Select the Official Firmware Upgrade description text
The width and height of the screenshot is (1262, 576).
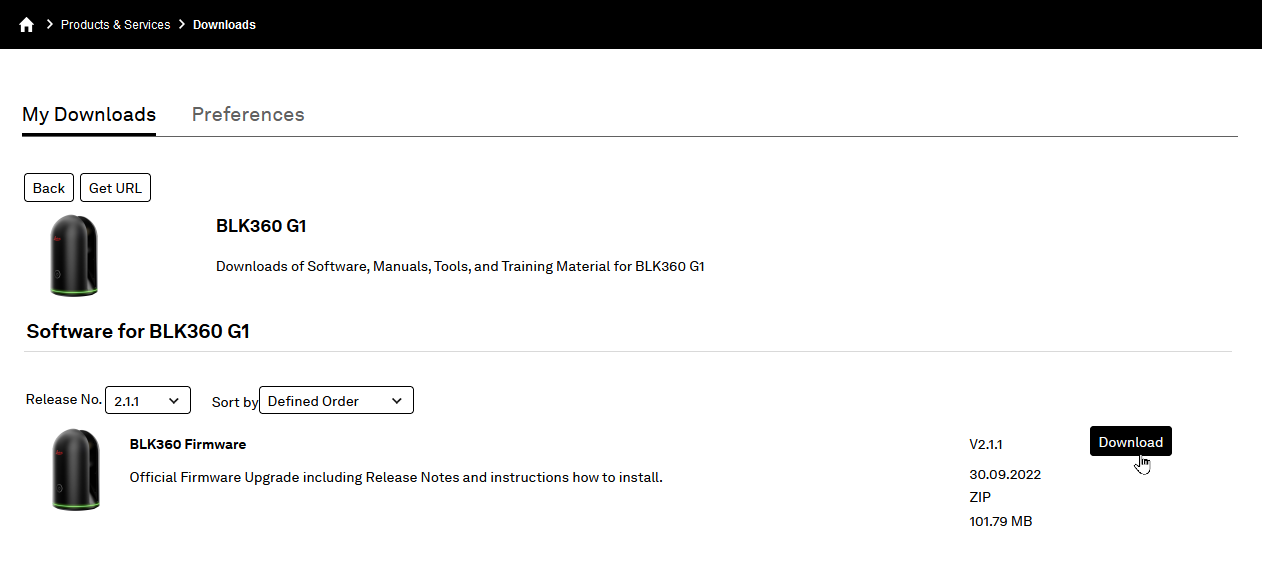(396, 477)
